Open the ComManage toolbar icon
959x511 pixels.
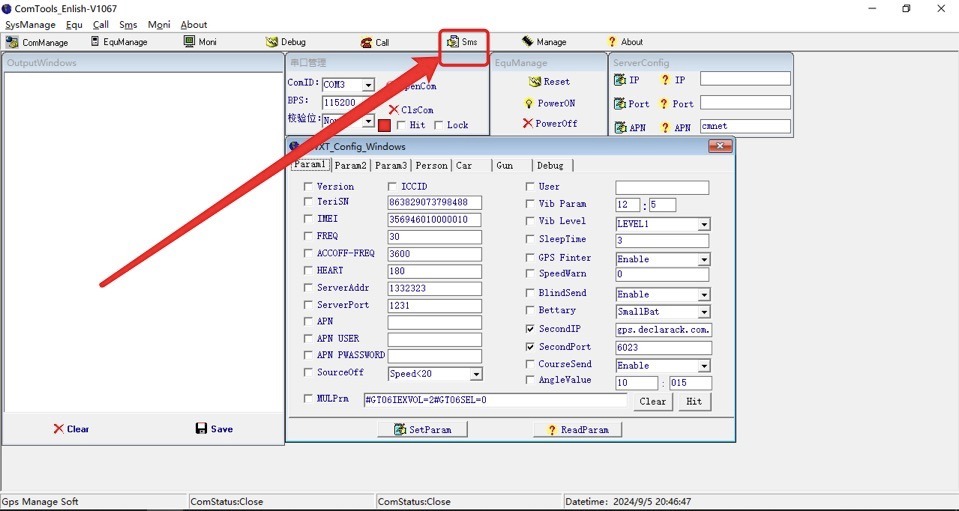pyautogui.click(x=13, y=42)
